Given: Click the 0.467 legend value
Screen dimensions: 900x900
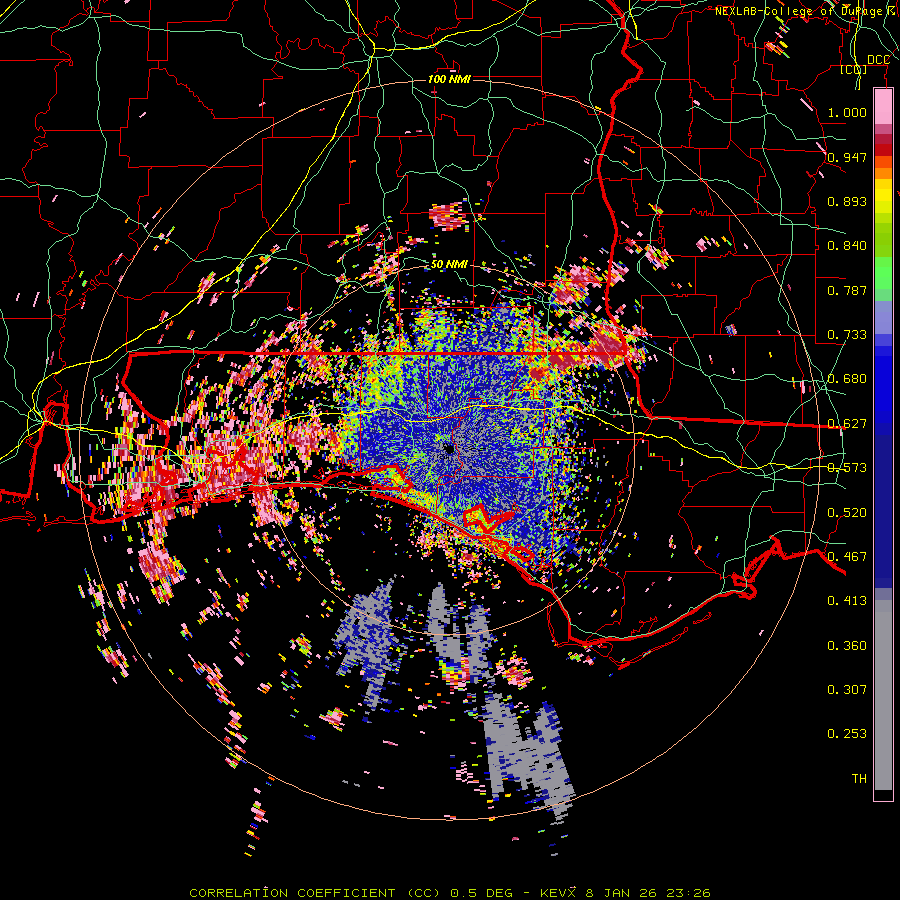Looking at the screenshot, I should pos(847,557).
